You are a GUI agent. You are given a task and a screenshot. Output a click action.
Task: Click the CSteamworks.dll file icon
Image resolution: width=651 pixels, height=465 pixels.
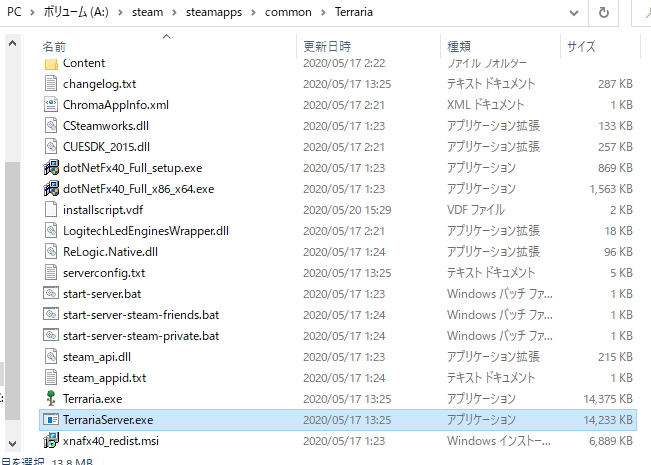pyautogui.click(x=51, y=125)
